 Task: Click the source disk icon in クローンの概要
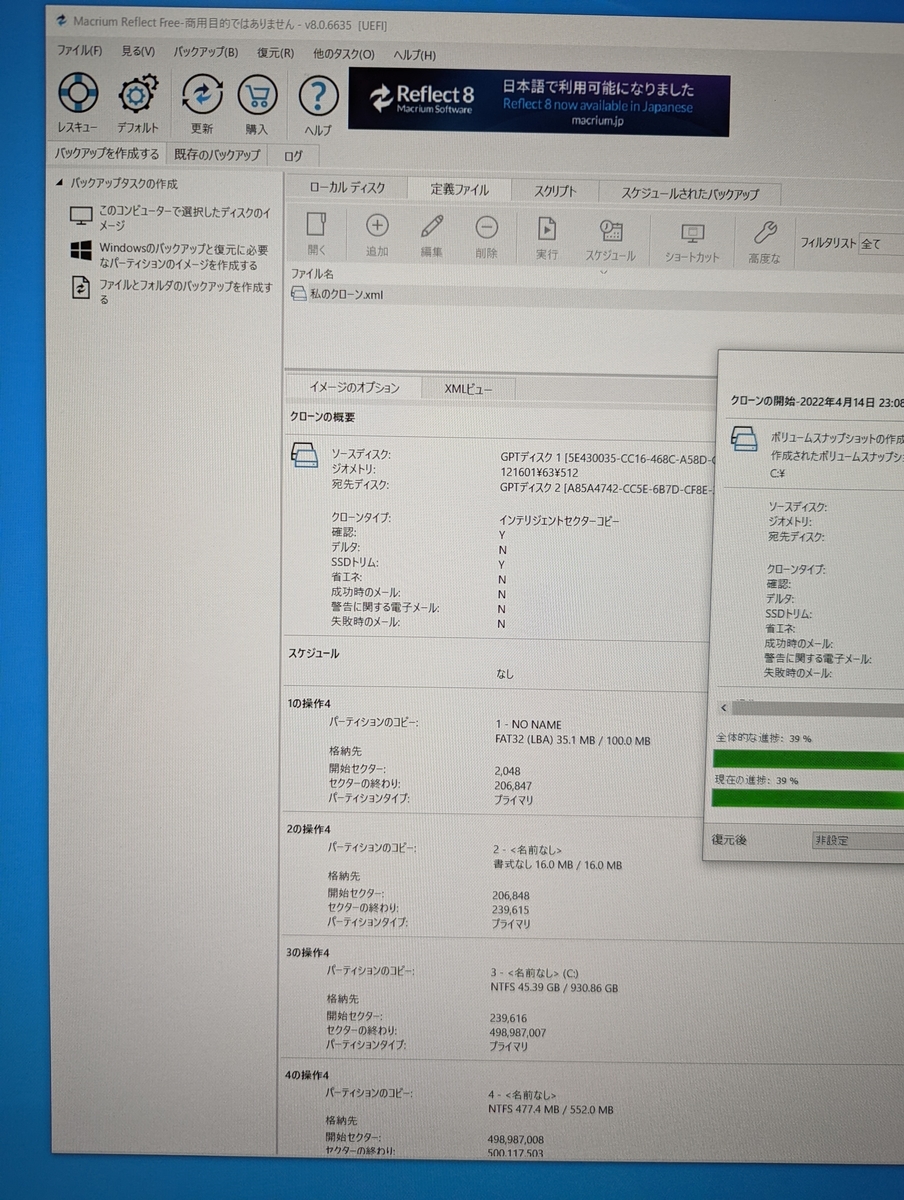[x=304, y=456]
